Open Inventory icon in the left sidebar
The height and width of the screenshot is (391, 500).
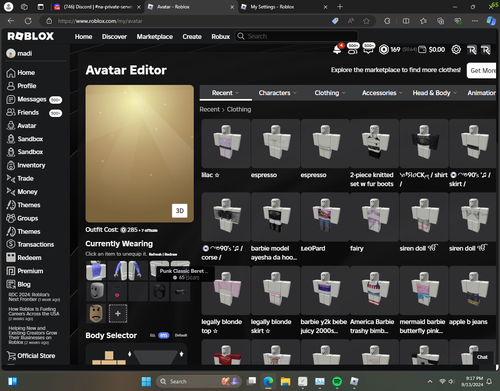point(11,165)
